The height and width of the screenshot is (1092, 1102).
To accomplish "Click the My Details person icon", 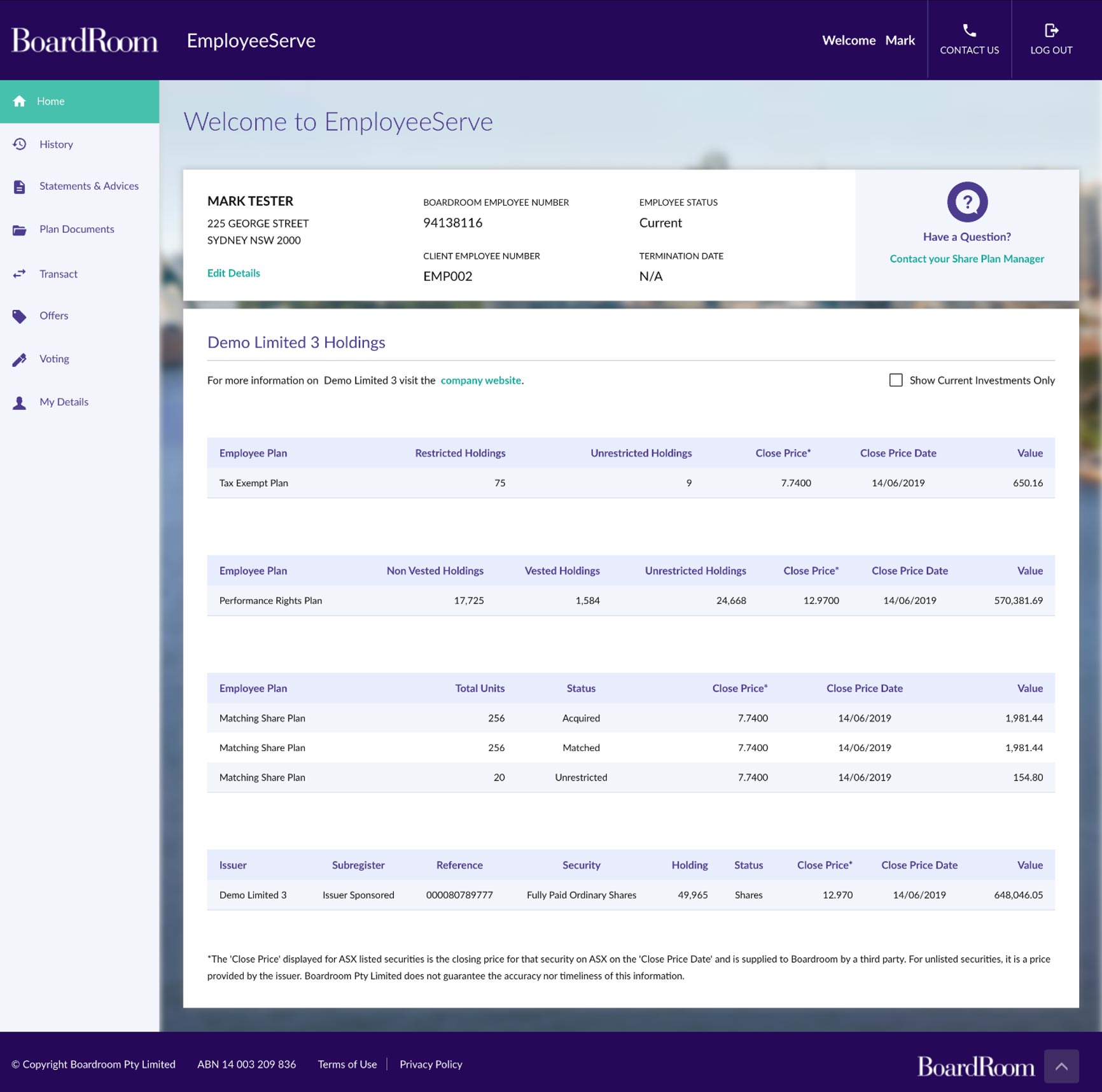I will (20, 402).
